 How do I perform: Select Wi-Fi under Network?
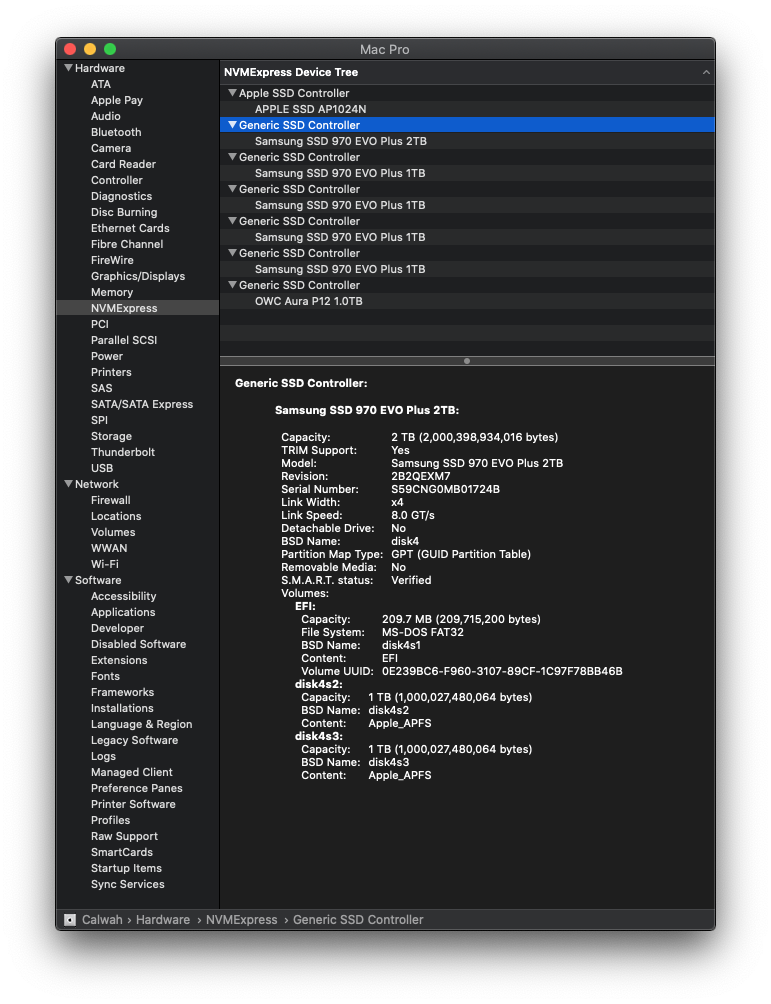(105, 564)
